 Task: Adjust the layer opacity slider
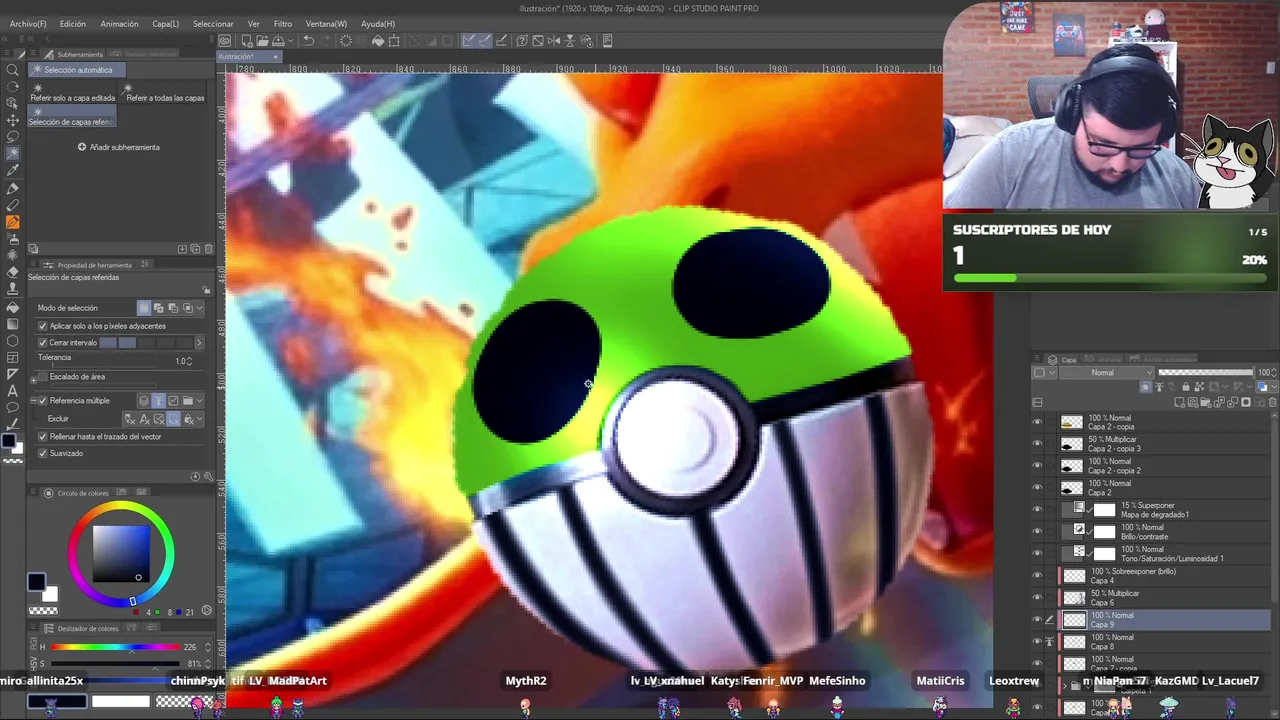point(1206,373)
